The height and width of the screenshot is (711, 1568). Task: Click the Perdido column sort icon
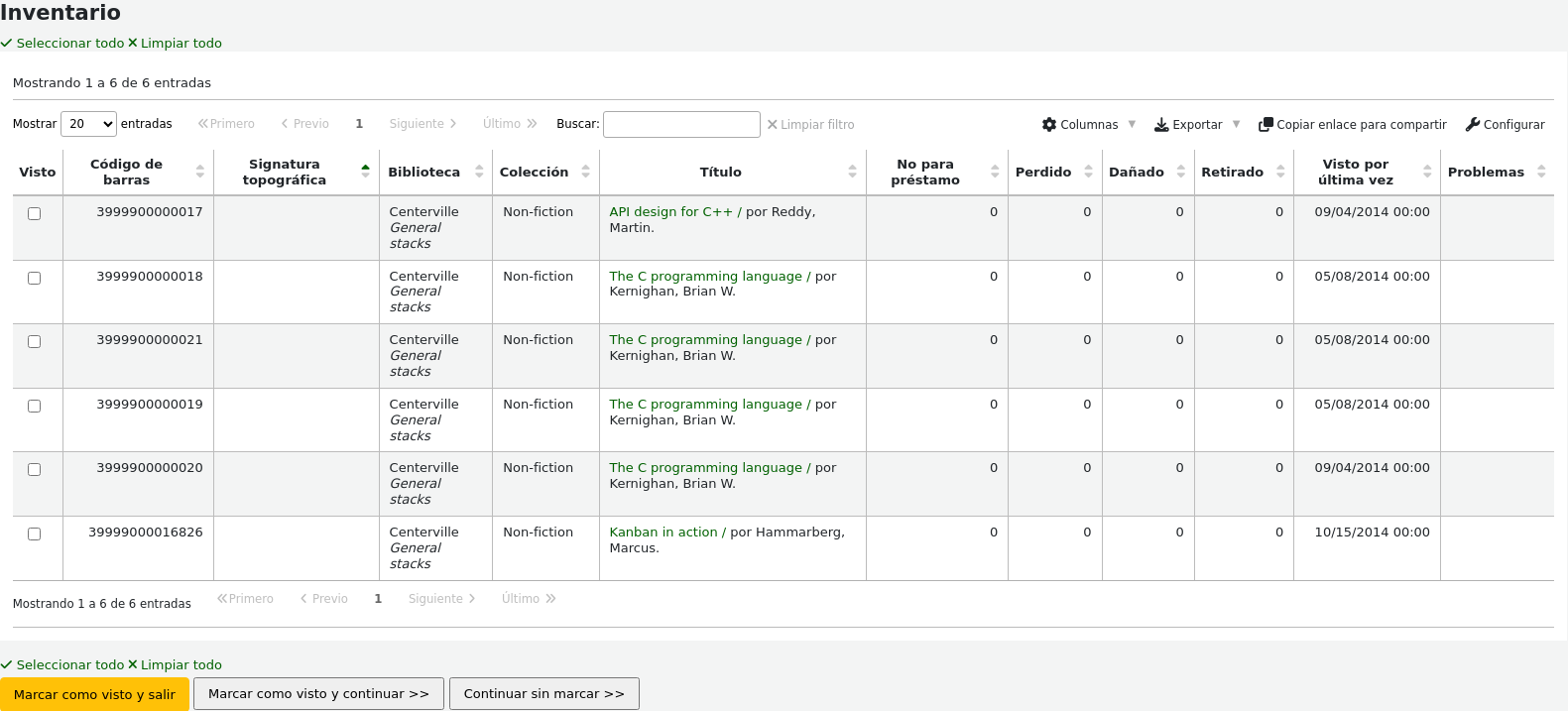[x=1088, y=173]
